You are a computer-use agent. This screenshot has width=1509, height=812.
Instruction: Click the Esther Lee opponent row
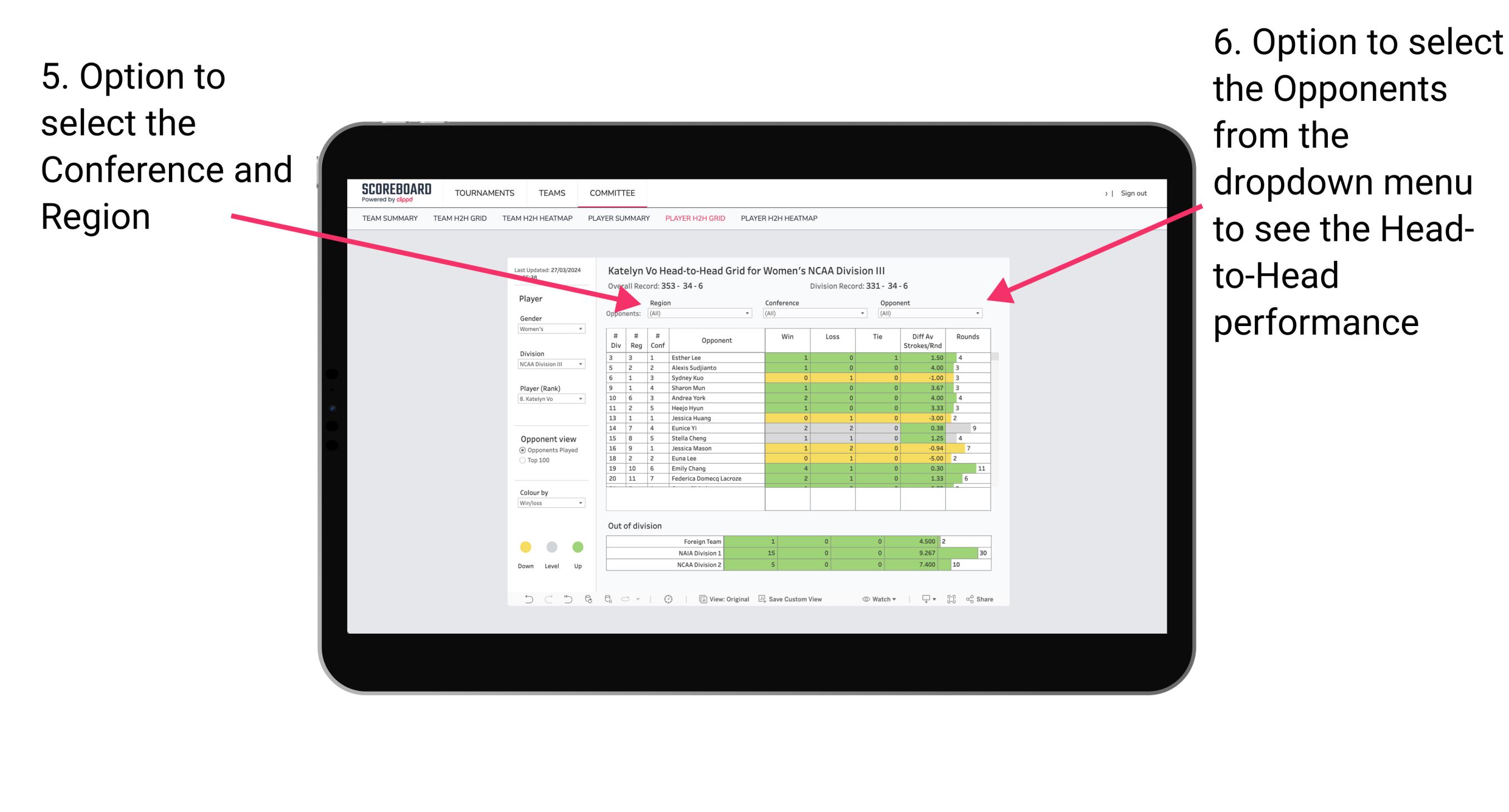[790, 357]
